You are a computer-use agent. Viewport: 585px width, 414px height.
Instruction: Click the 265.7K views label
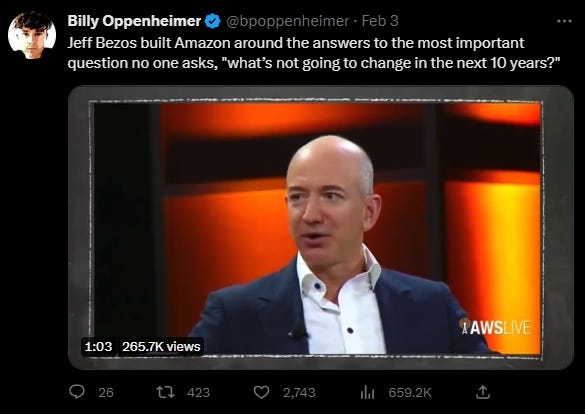coord(161,346)
